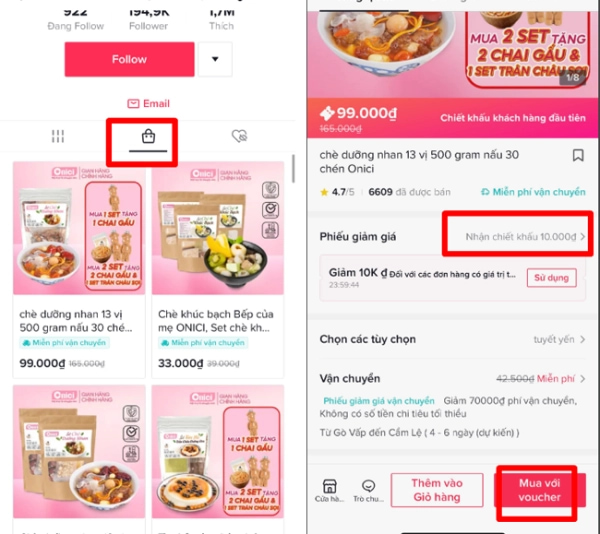600x534 pixels.
Task: Tap the star rating 4.7/5
Action: tap(337, 192)
